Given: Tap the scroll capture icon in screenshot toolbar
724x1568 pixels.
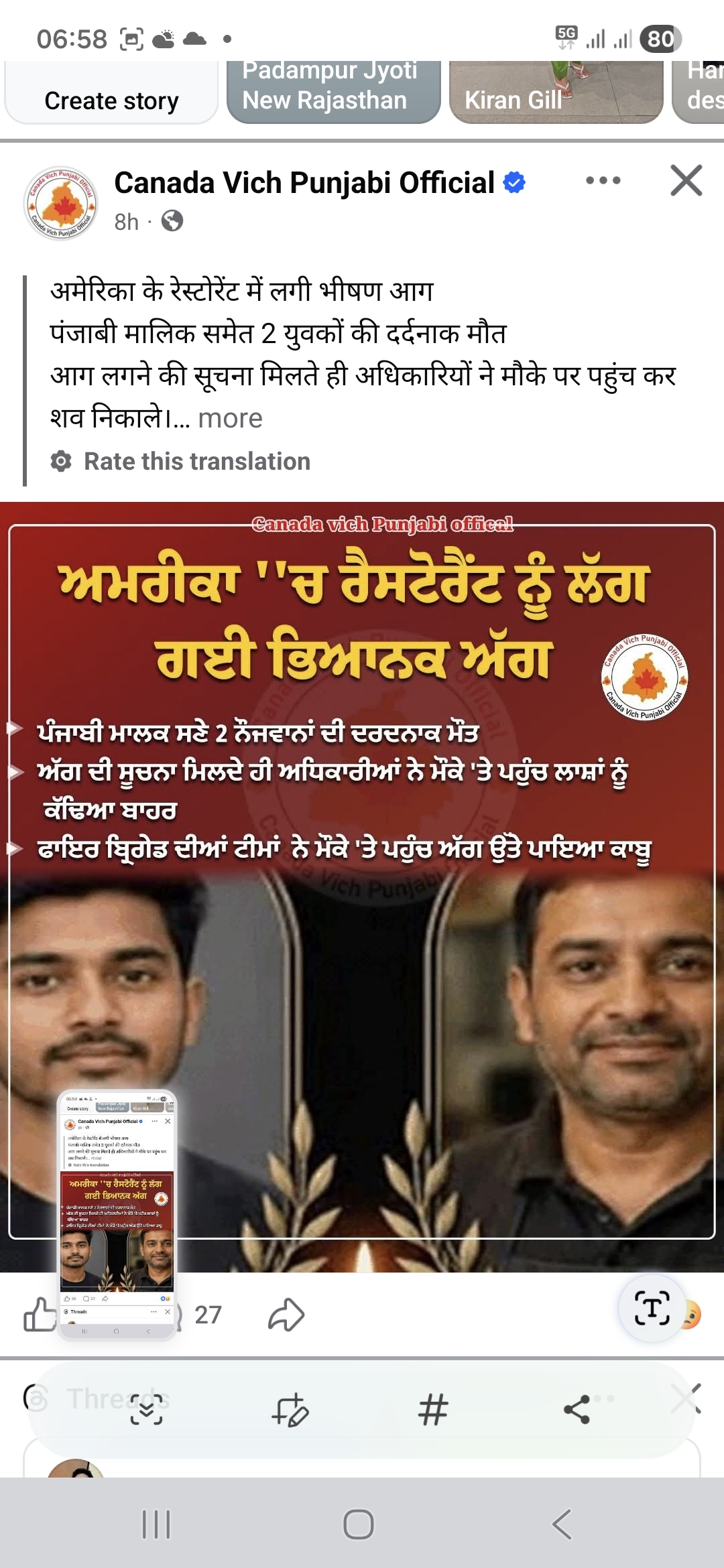Looking at the screenshot, I should (146, 1409).
